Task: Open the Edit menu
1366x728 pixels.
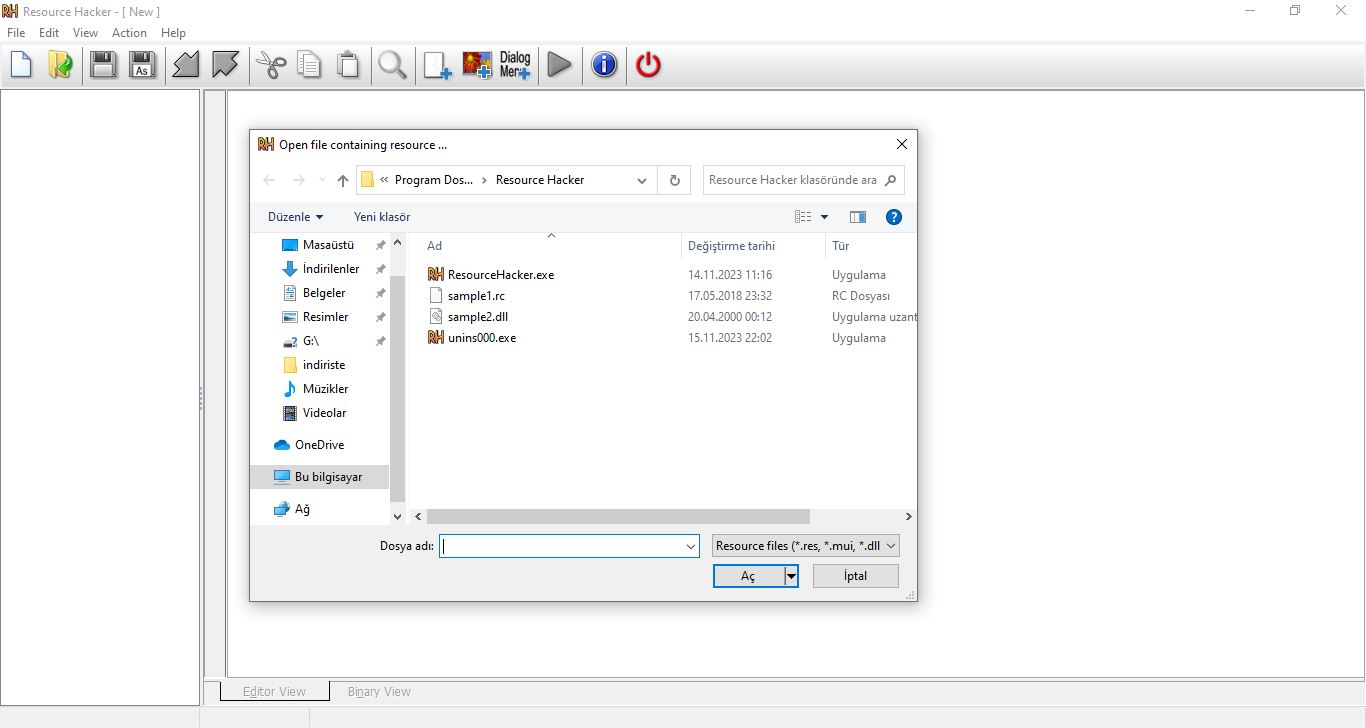Action: 49,33
